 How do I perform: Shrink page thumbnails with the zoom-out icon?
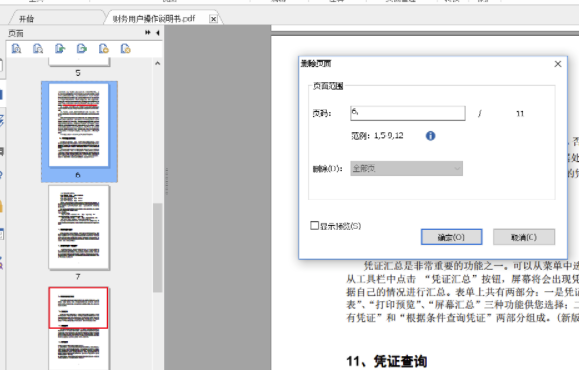(x=38, y=49)
